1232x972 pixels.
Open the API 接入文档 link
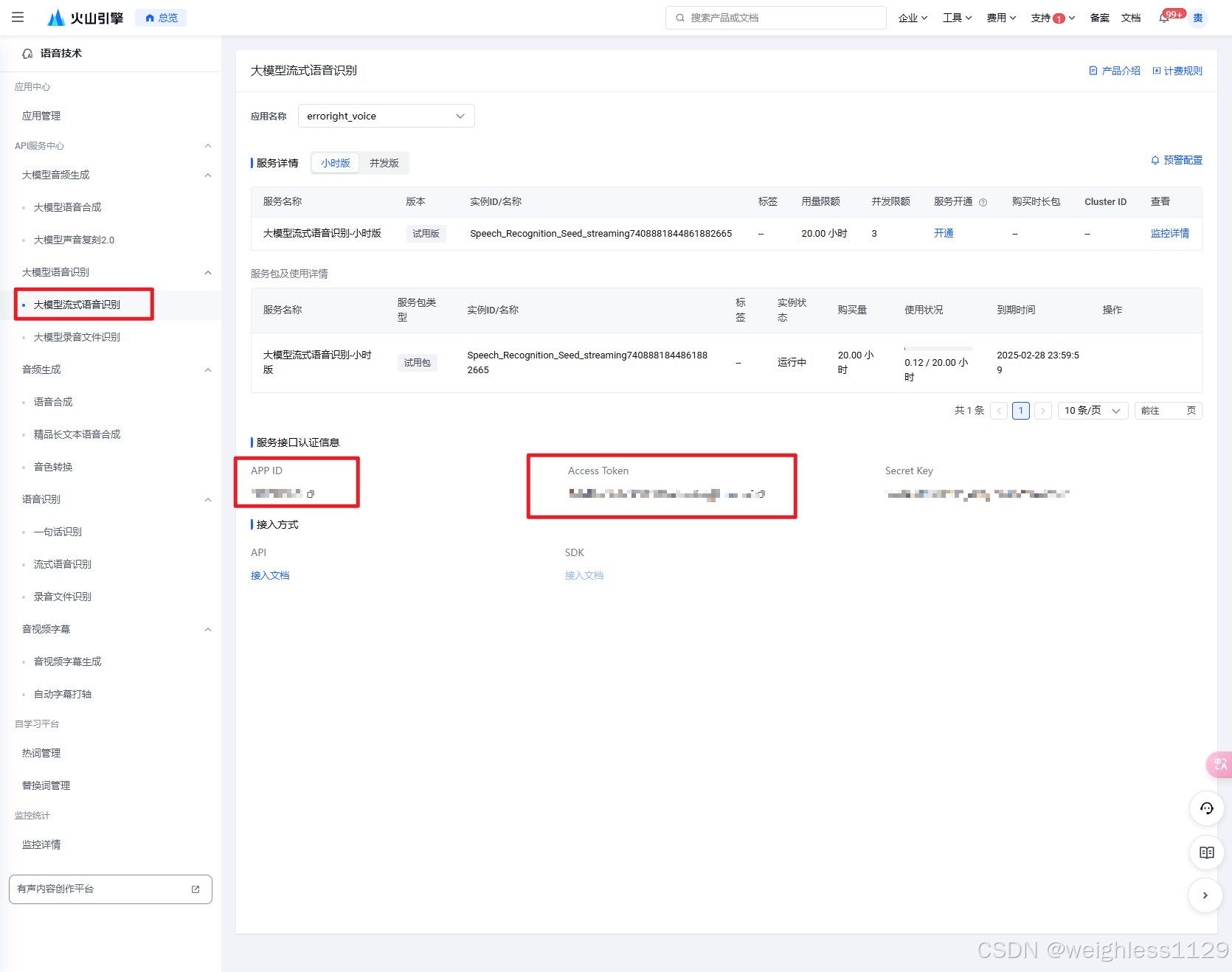270,575
